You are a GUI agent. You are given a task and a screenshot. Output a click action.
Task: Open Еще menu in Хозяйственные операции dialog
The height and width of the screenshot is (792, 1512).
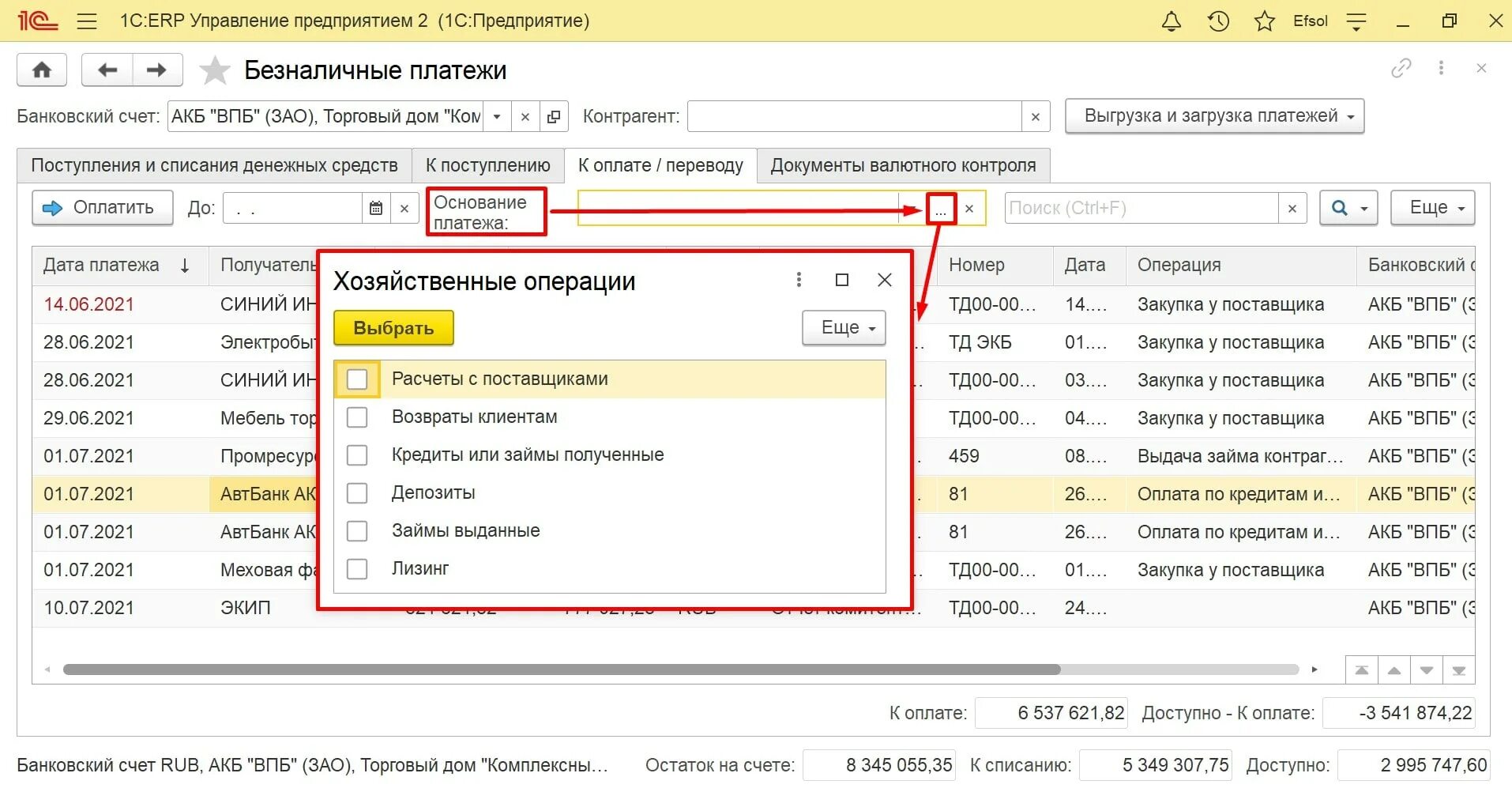pos(844,328)
